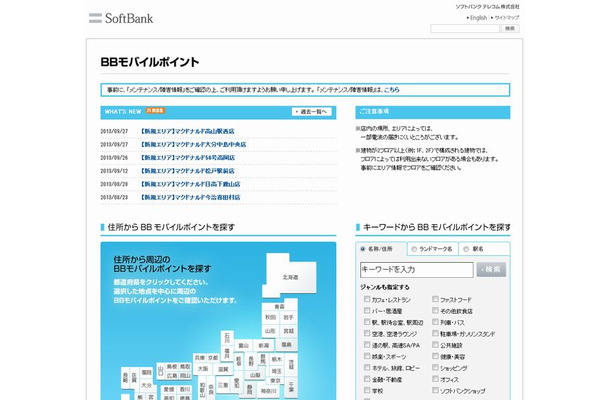This screenshot has width=610, height=400.
Task: Check the 金融・不動産 checkbox
Action: pyautogui.click(x=367, y=379)
